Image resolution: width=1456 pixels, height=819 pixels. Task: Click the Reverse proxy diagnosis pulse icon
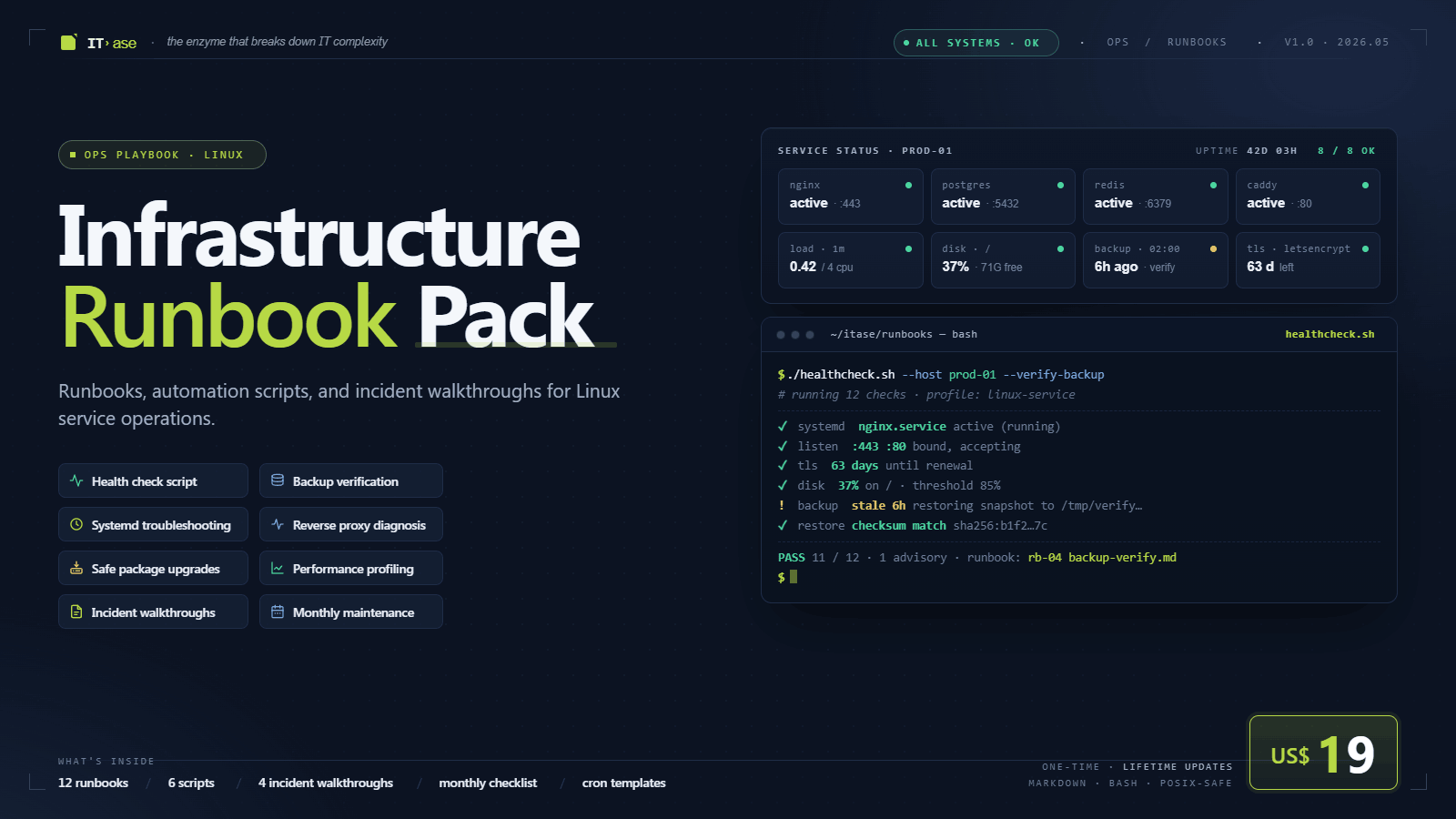click(278, 524)
